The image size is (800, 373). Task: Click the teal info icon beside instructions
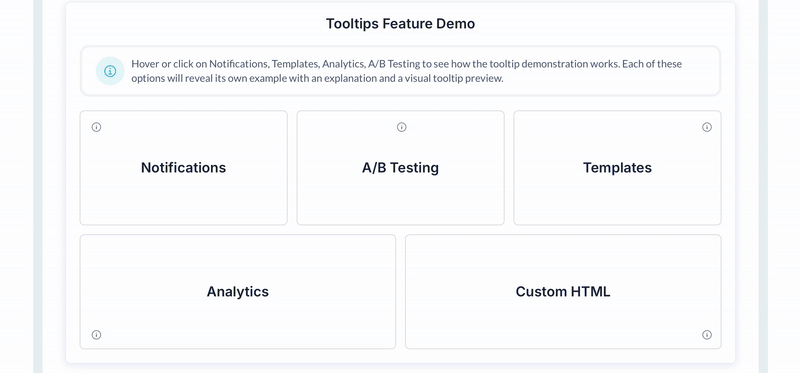(110, 71)
